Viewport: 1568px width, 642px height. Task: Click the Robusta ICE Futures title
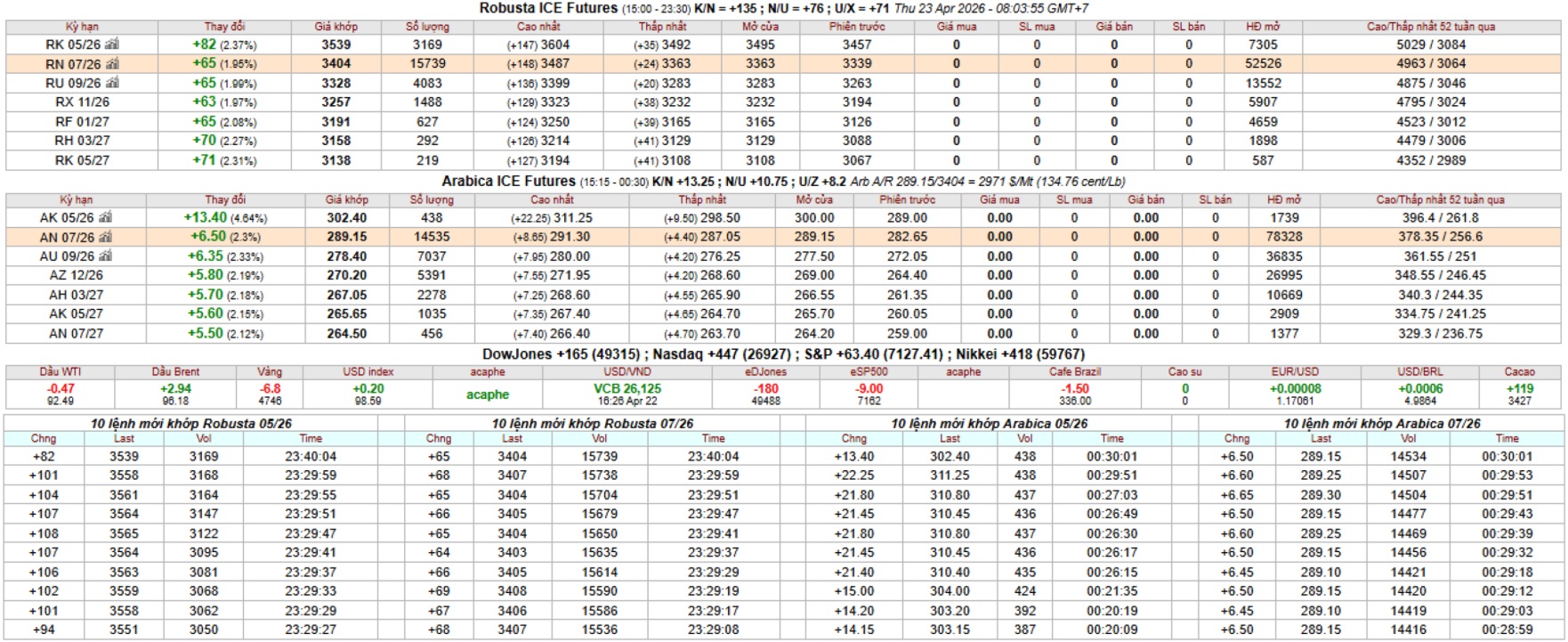548,8
